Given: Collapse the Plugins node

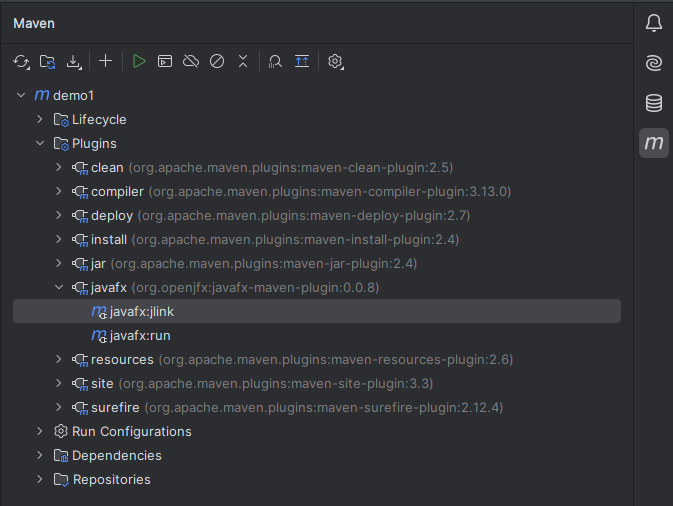Looking at the screenshot, I should [40, 143].
